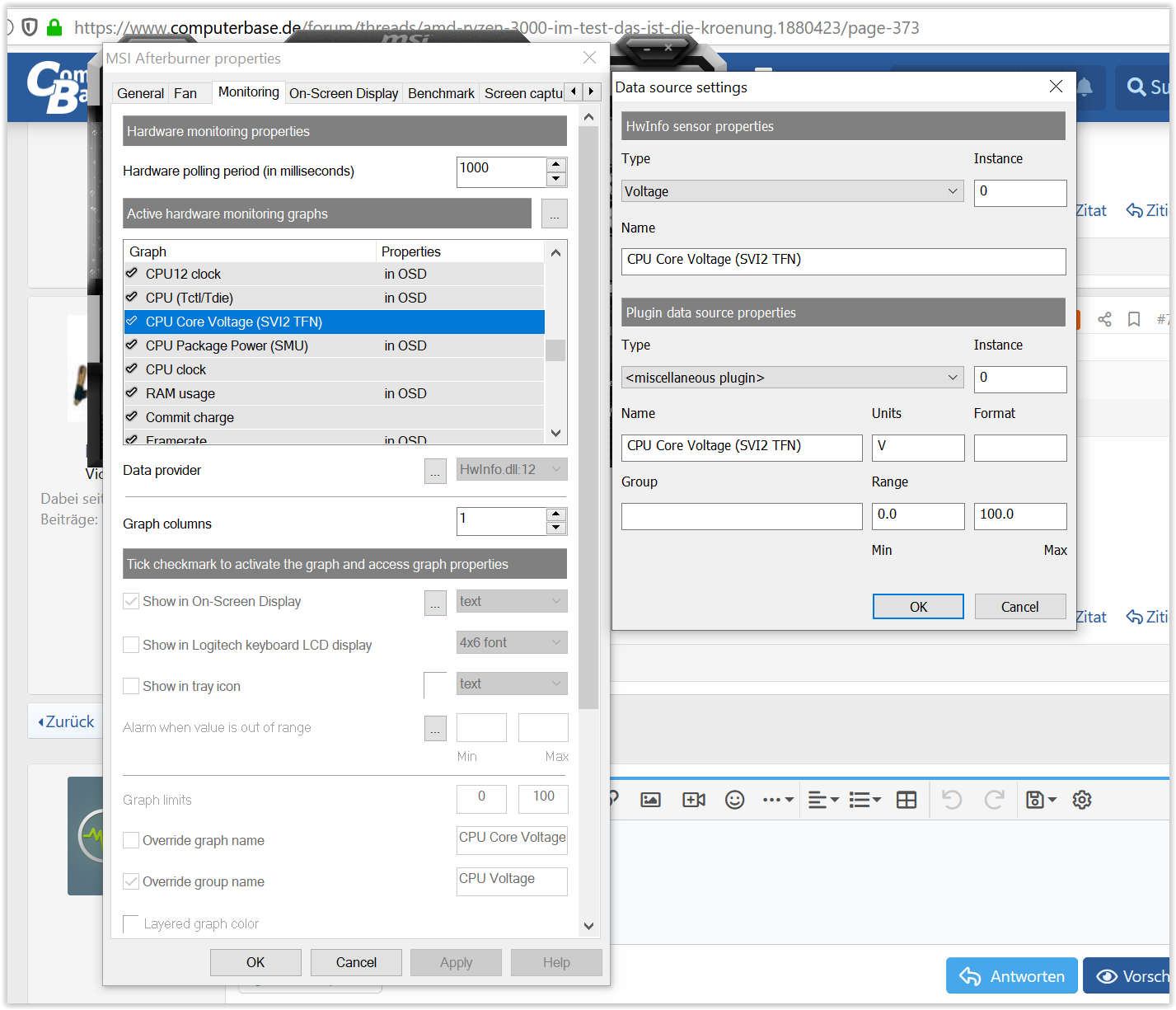Enable Show in Logitech keyboard LCD display
The width and height of the screenshot is (1176, 1010).
pyautogui.click(x=130, y=645)
